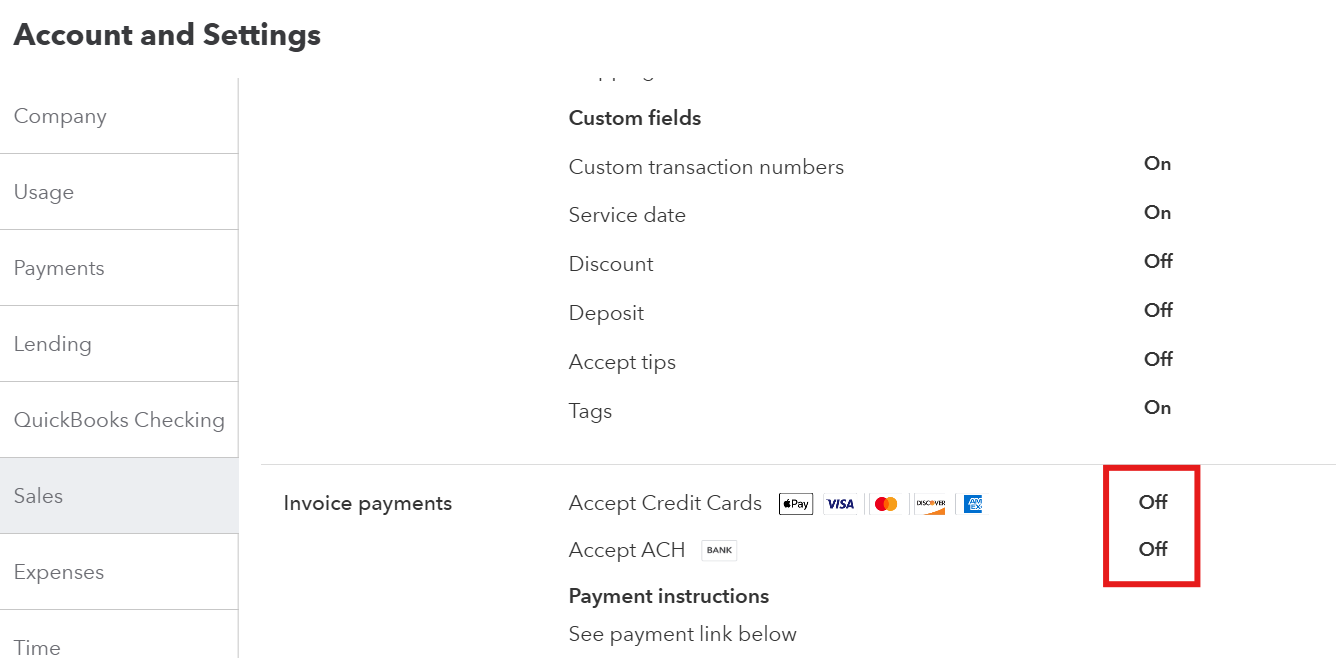1336x658 pixels.
Task: Turn off the Tags setting
Action: 1157,407
